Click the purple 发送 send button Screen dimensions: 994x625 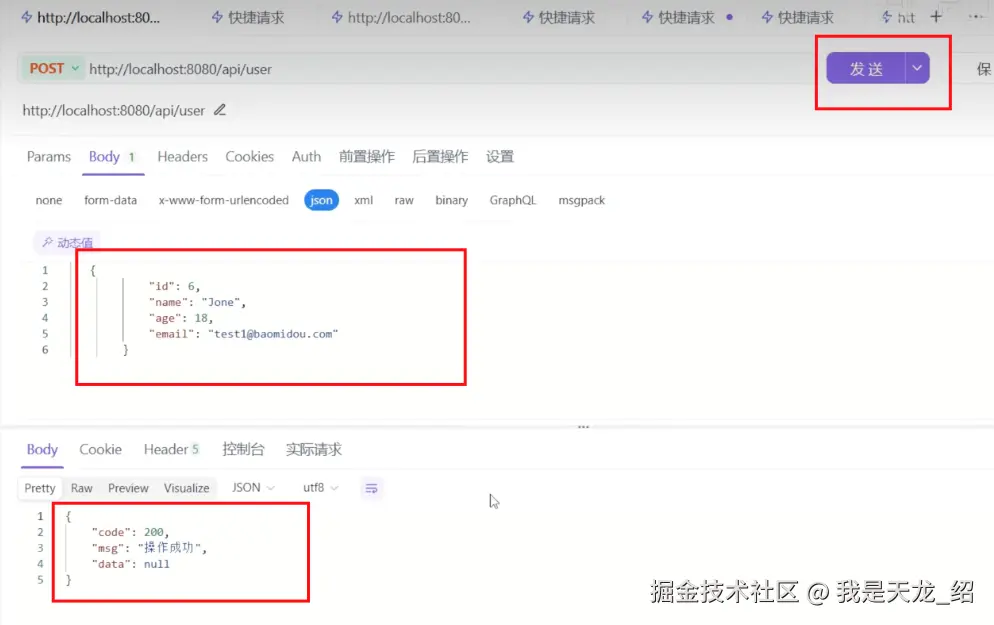(x=865, y=68)
